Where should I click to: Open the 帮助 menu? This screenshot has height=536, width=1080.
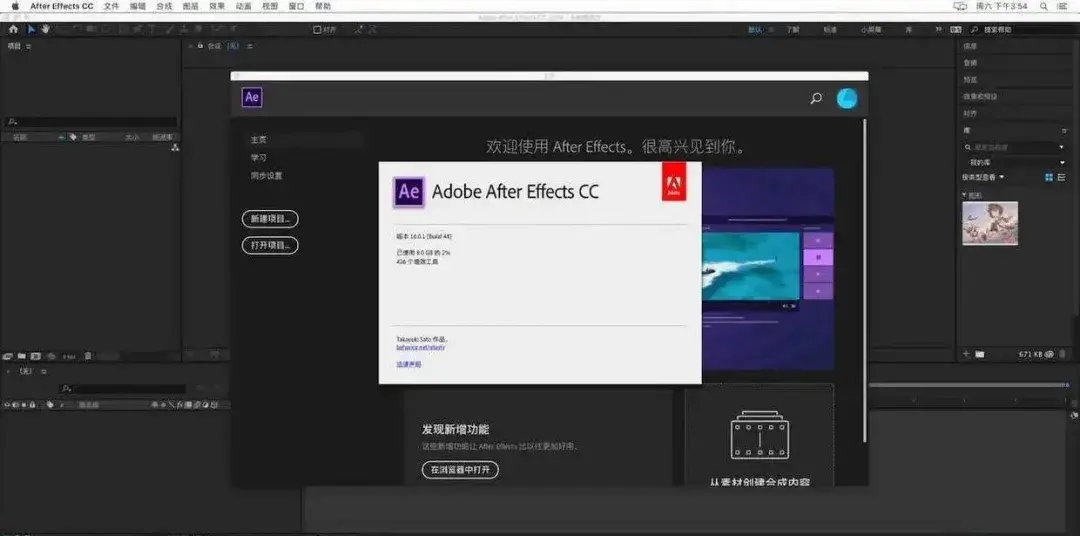322,6
